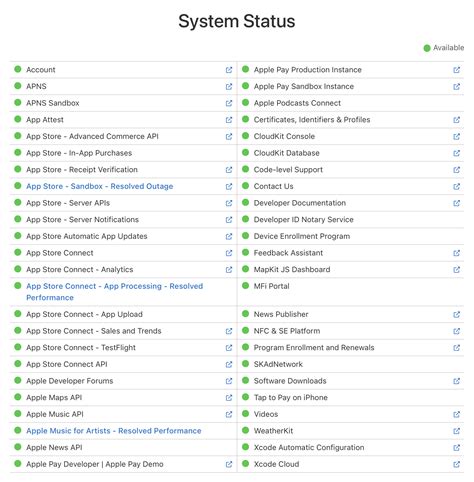Open link icon for Apple Pay Developer row

229,464
